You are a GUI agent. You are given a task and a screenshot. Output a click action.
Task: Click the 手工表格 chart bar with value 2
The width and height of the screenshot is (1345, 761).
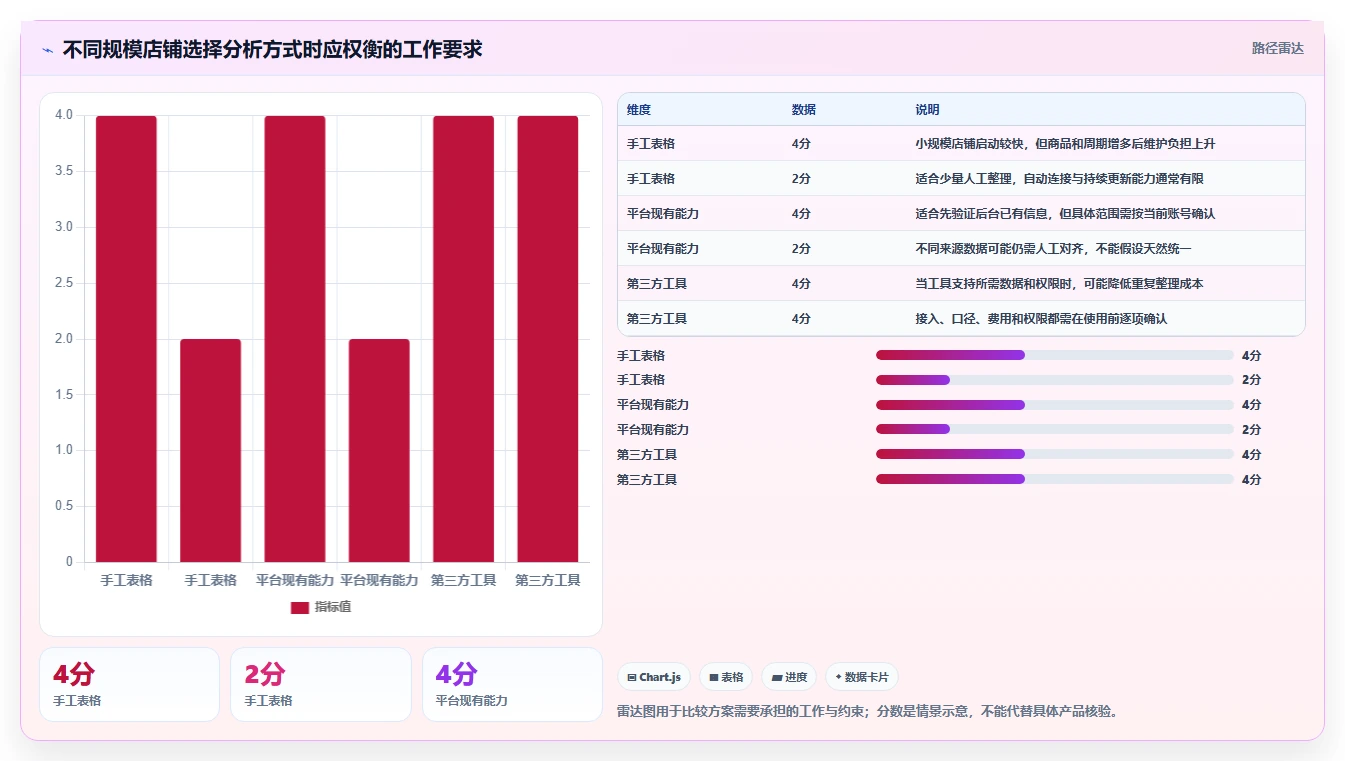coord(211,450)
